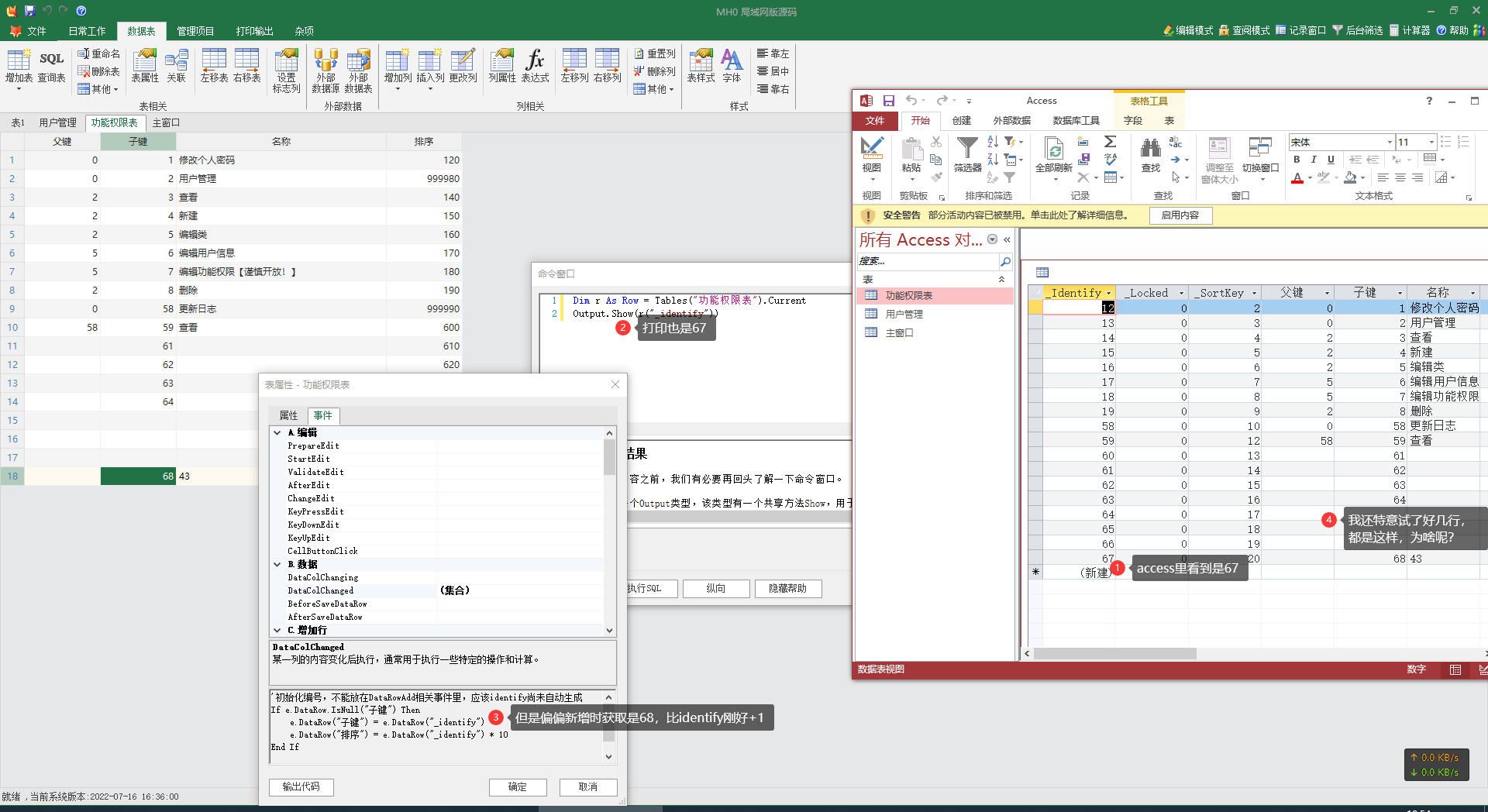The image size is (1488, 812).
Task: Click the font color A swatch
Action: pos(1297,178)
